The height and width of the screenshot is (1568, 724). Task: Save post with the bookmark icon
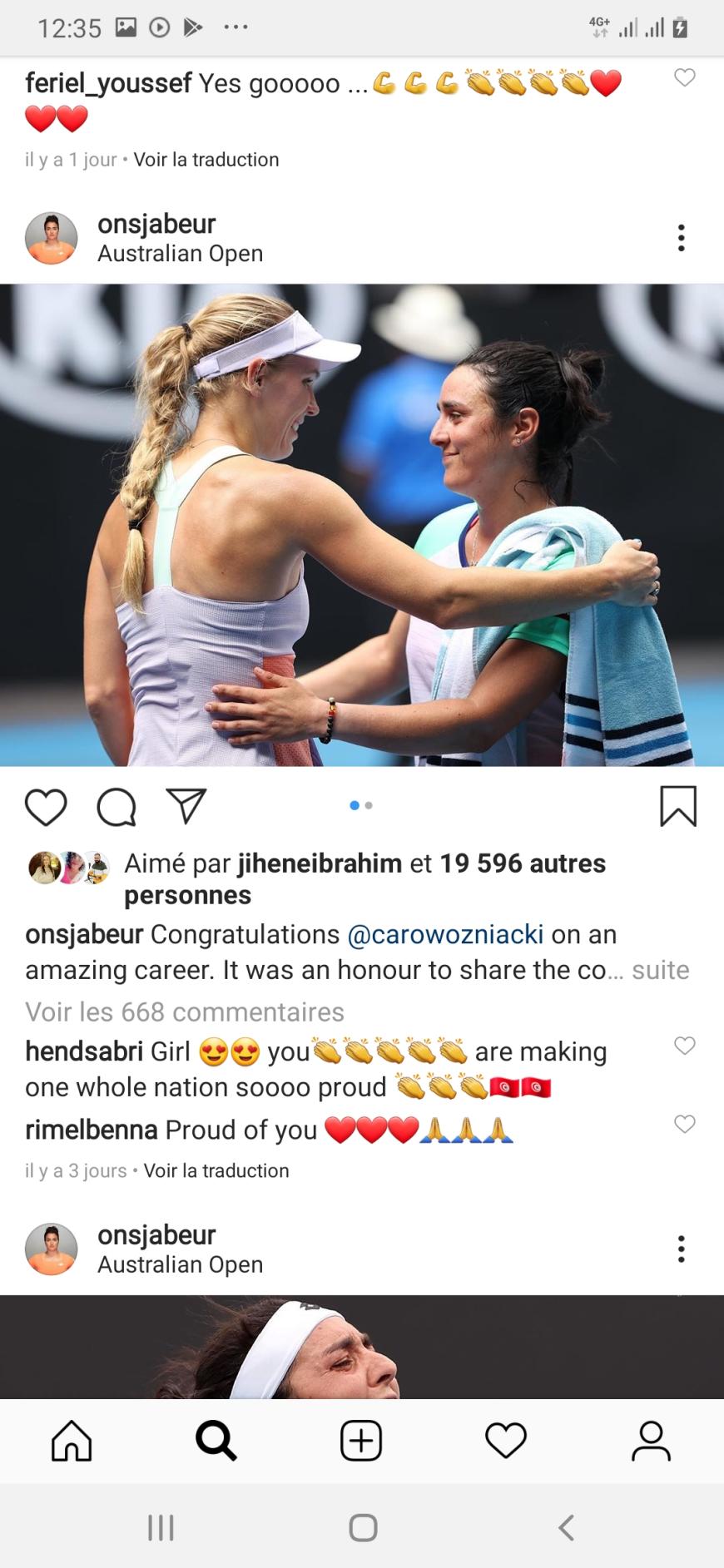point(678,807)
